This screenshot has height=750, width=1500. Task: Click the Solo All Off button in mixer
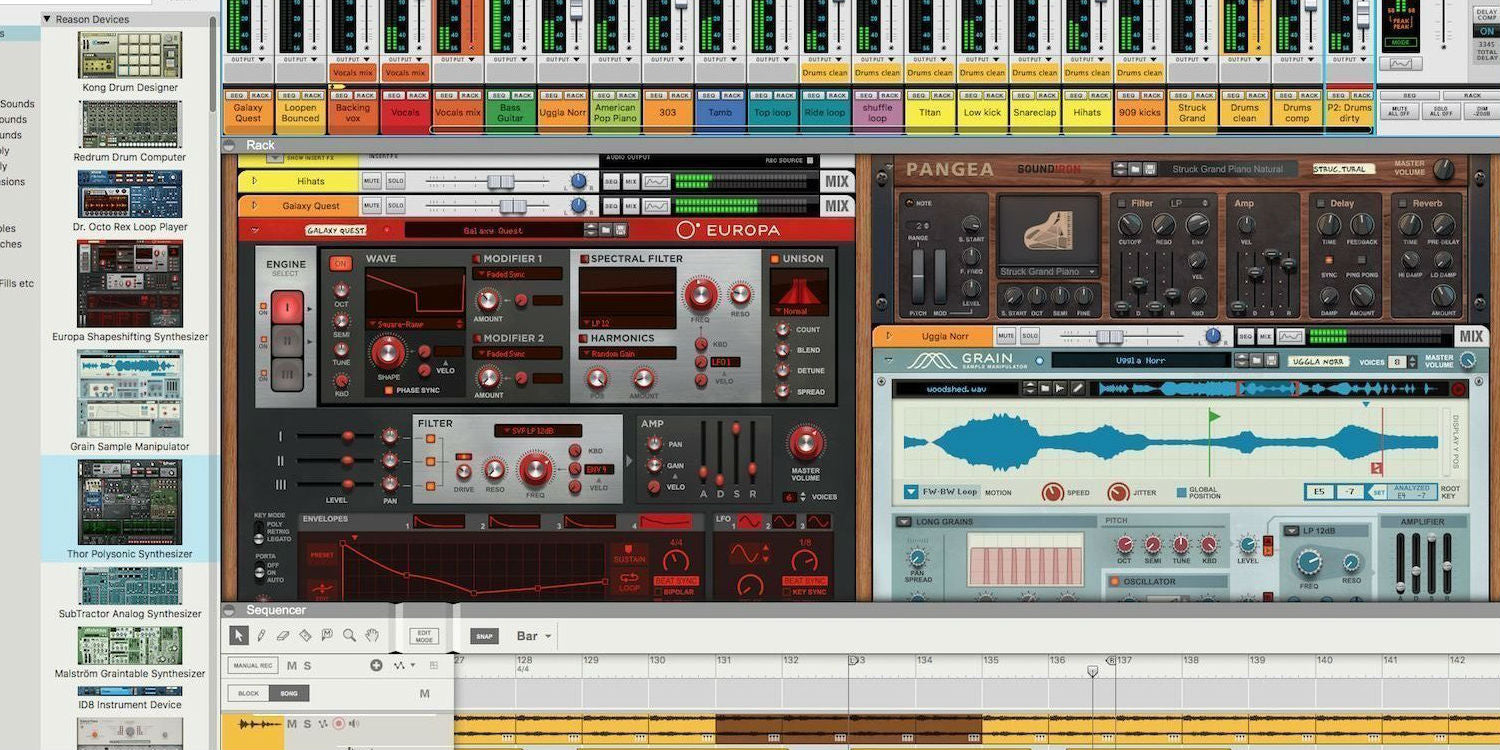1443,112
